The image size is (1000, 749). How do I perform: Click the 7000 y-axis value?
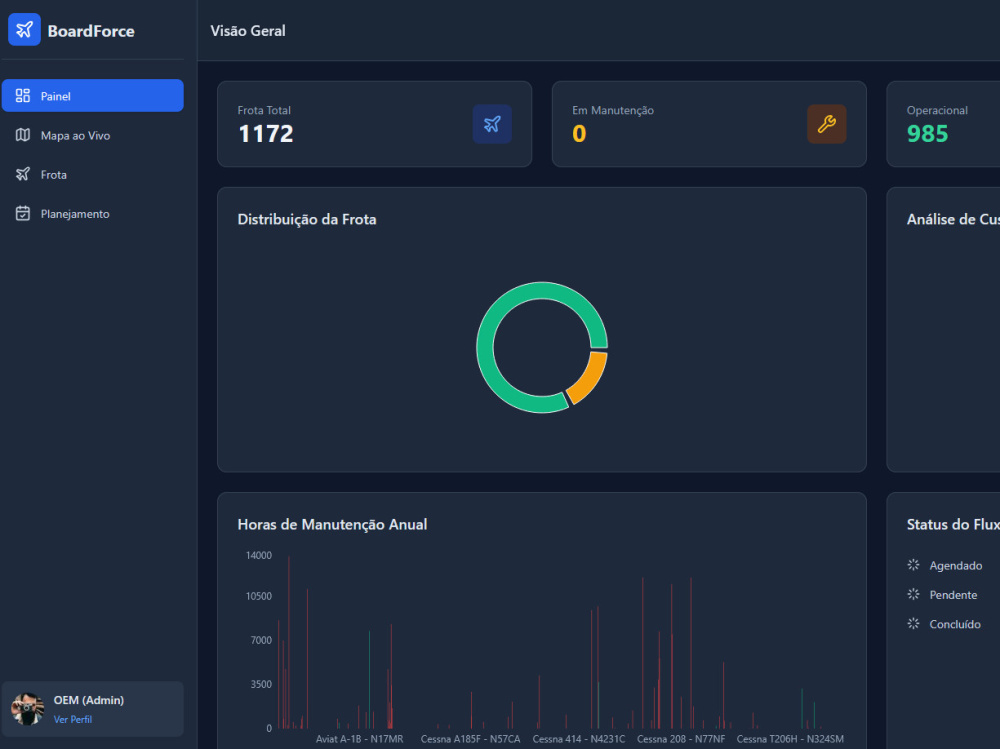pyautogui.click(x=261, y=640)
